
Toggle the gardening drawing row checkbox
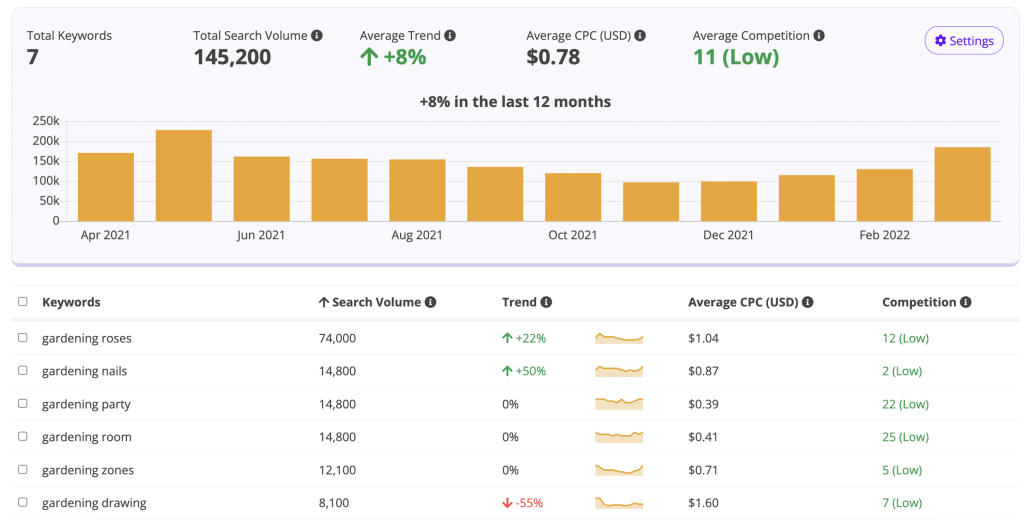pos(23,503)
